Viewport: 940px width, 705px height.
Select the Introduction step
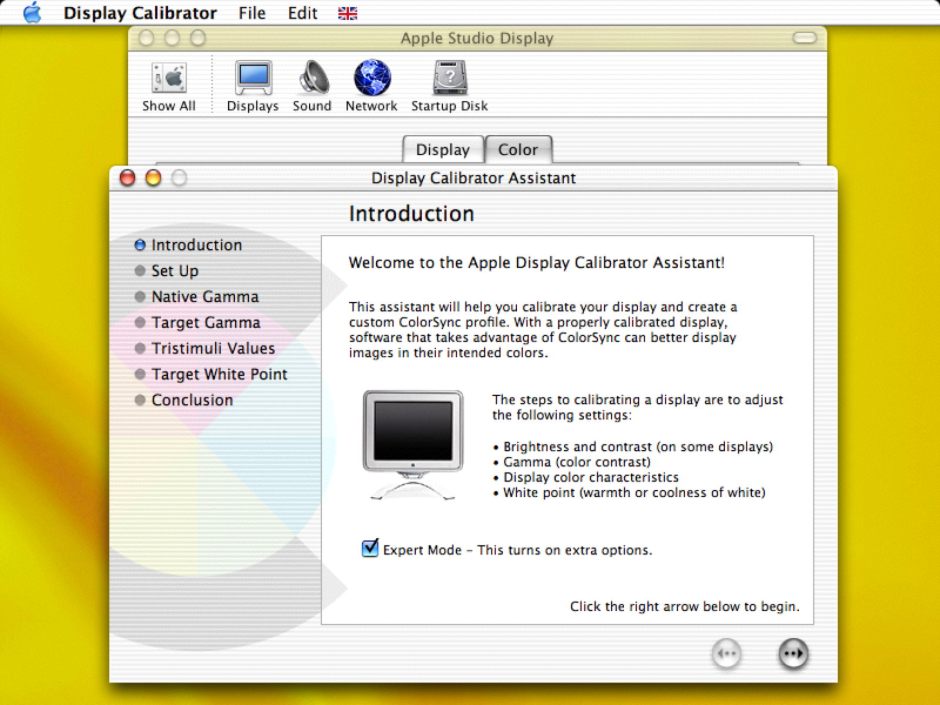(x=188, y=245)
